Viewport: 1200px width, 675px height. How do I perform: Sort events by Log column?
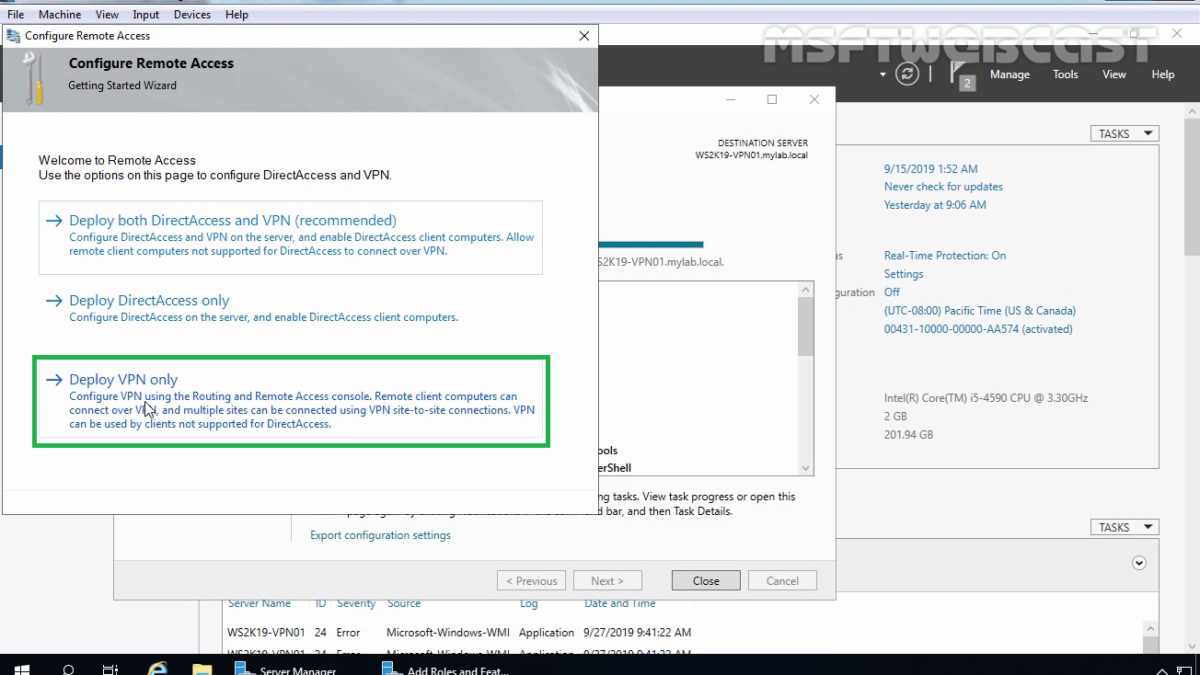pos(529,604)
